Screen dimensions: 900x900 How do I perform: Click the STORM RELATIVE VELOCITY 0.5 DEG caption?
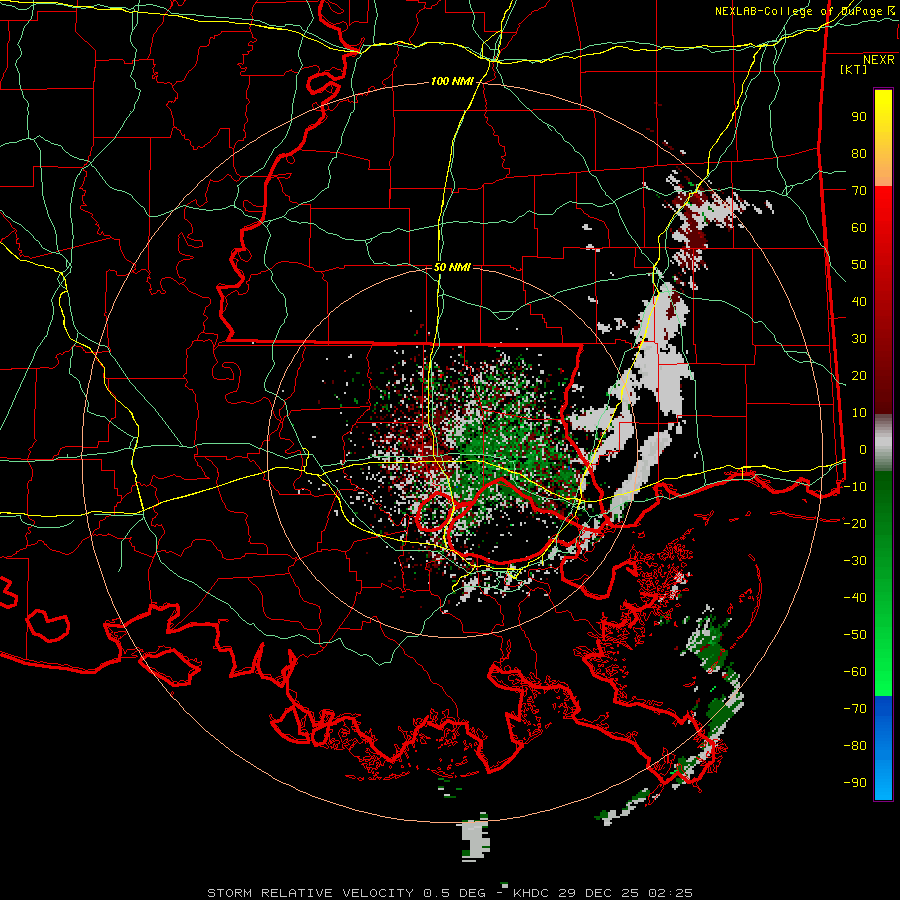346,893
